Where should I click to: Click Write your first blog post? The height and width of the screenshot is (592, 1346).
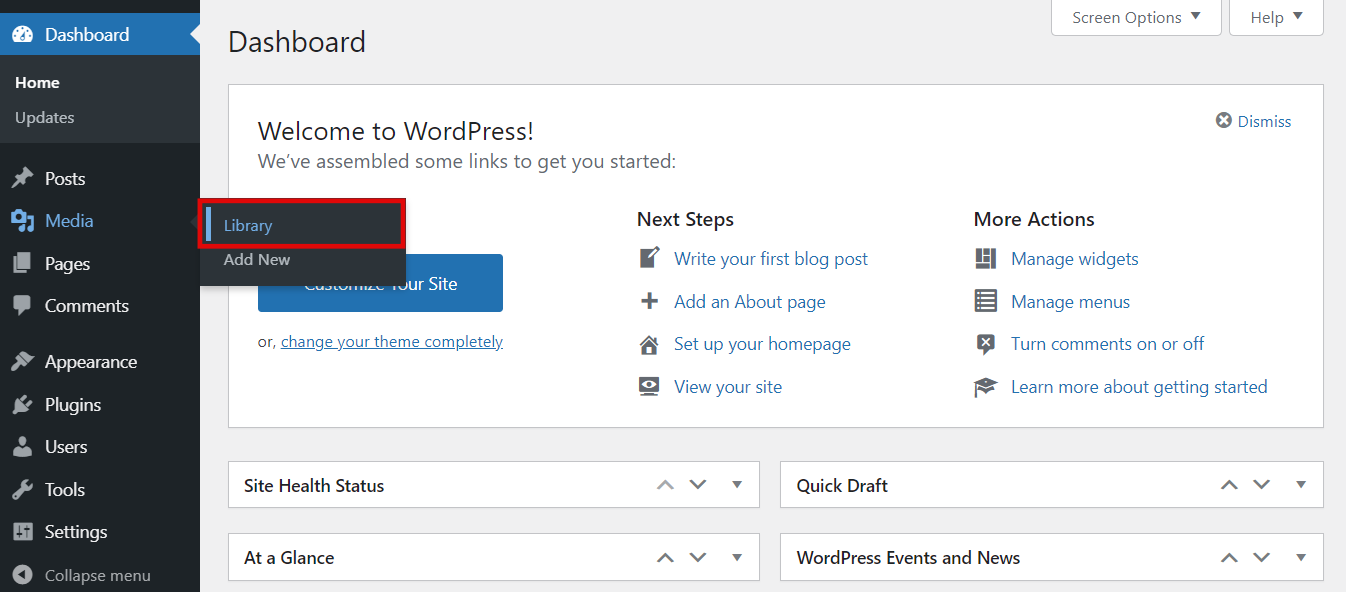(771, 258)
